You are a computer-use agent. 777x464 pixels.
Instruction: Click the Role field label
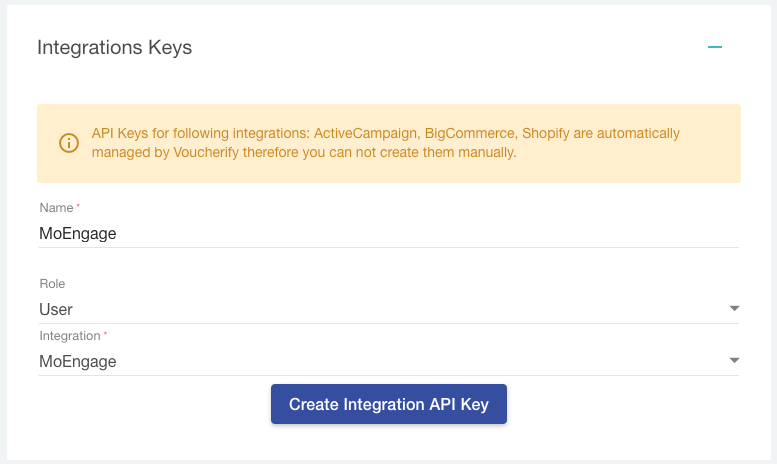click(52, 284)
